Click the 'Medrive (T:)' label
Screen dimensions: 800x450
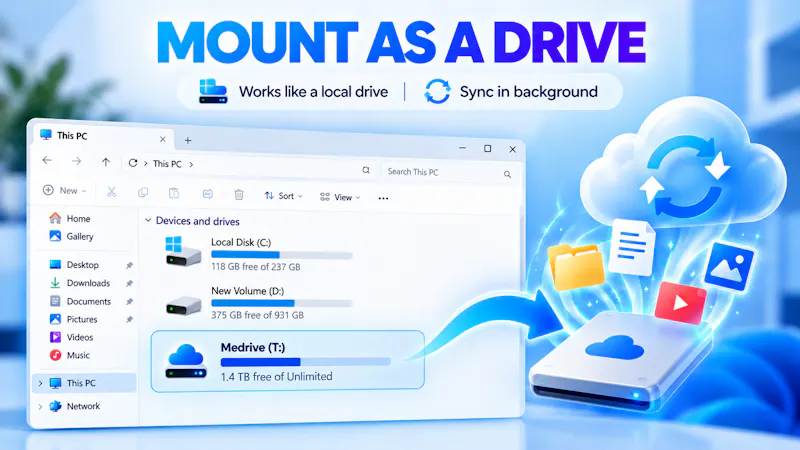(253, 347)
